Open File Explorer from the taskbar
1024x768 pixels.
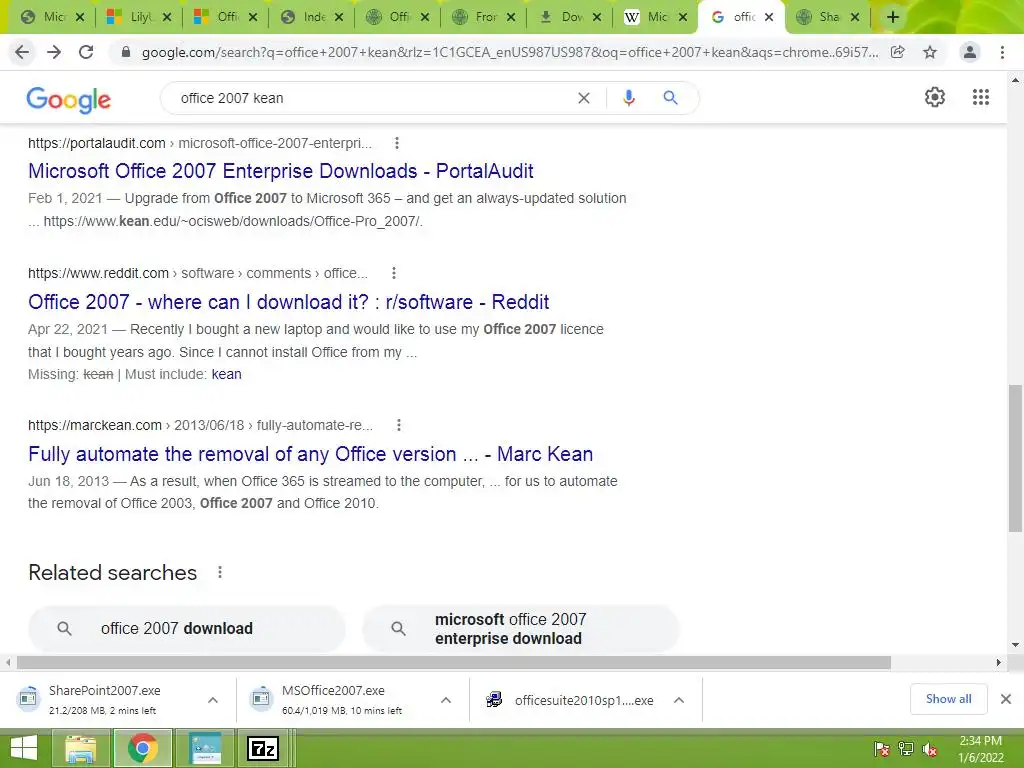click(x=80, y=748)
